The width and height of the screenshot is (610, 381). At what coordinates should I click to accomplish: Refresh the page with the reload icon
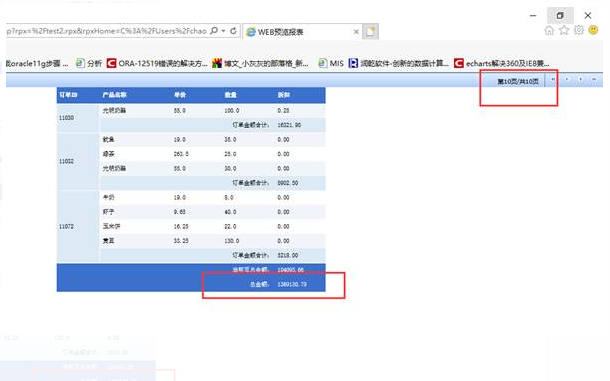pyautogui.click(x=233, y=31)
